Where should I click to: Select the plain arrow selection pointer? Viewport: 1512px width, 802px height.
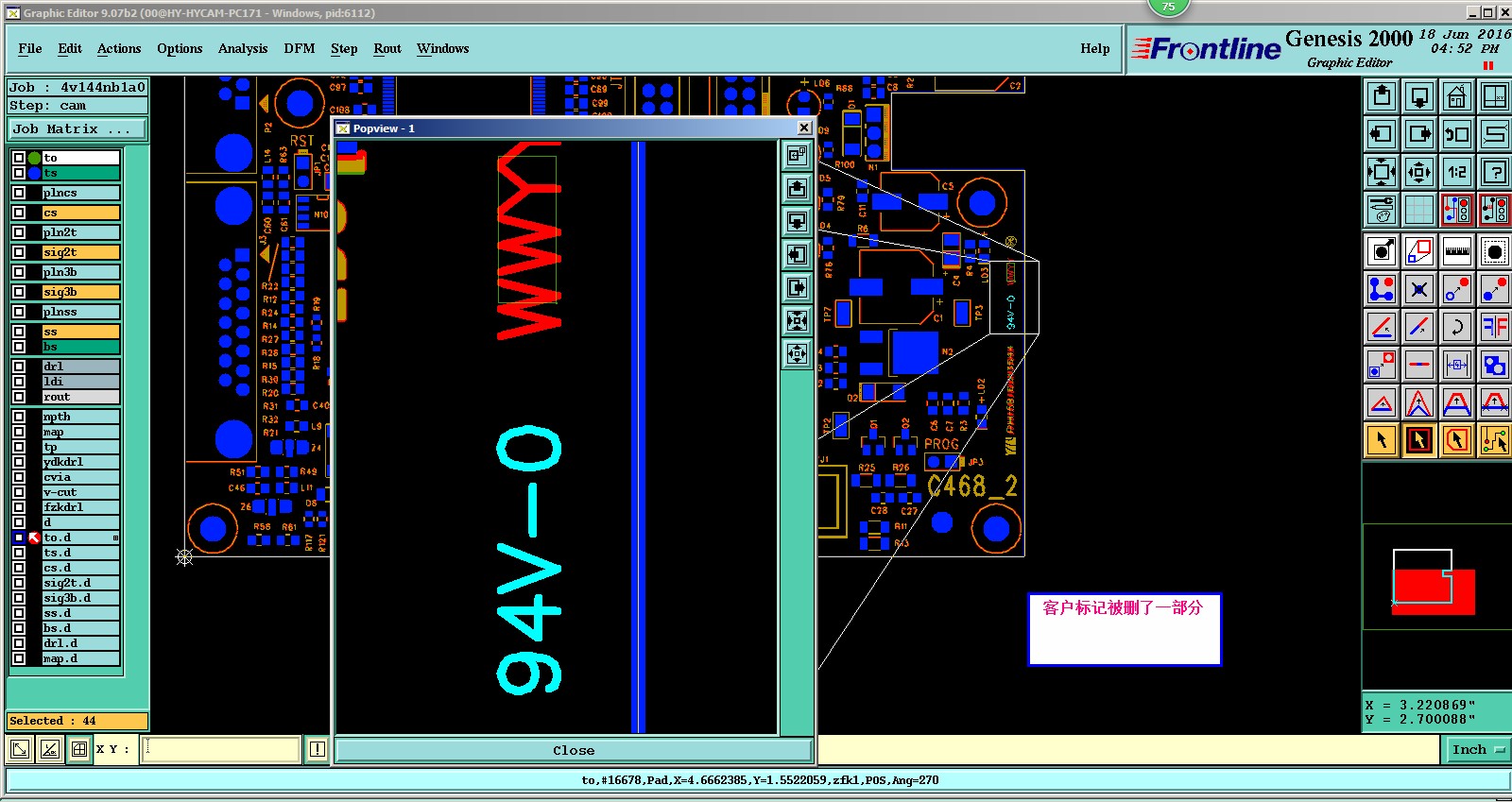(x=1382, y=440)
